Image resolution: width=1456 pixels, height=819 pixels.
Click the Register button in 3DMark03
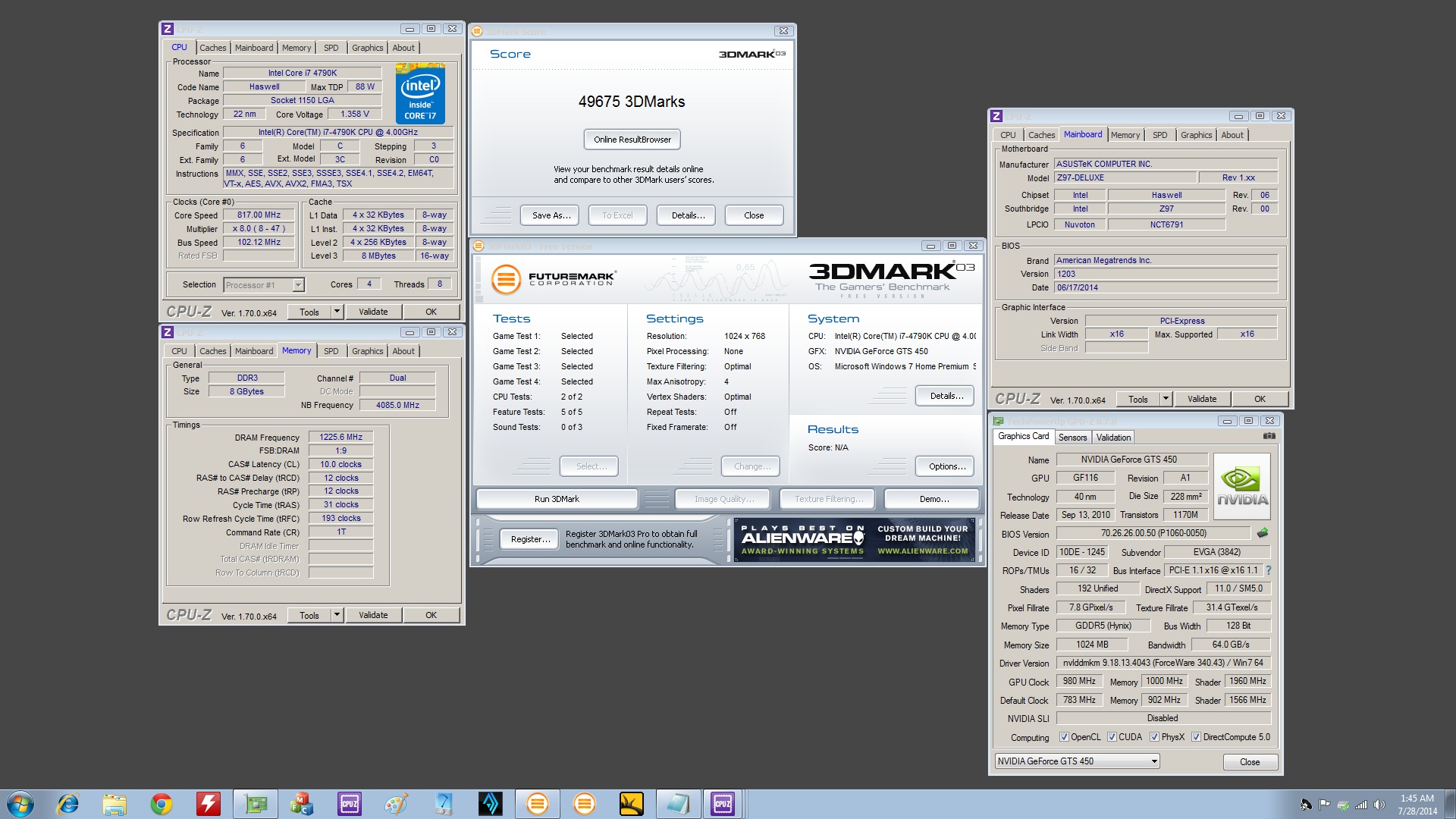tap(530, 539)
